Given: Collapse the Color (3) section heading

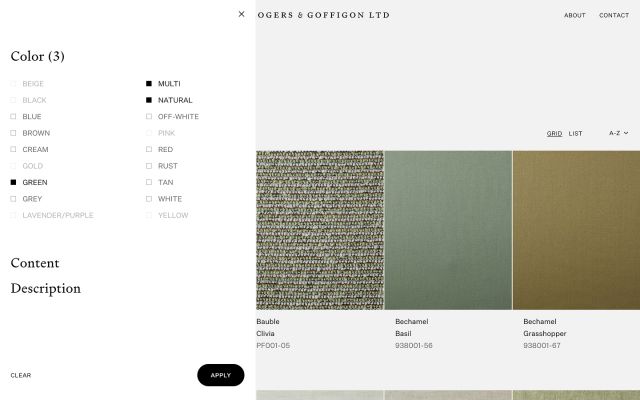Looking at the screenshot, I should pos(38,56).
